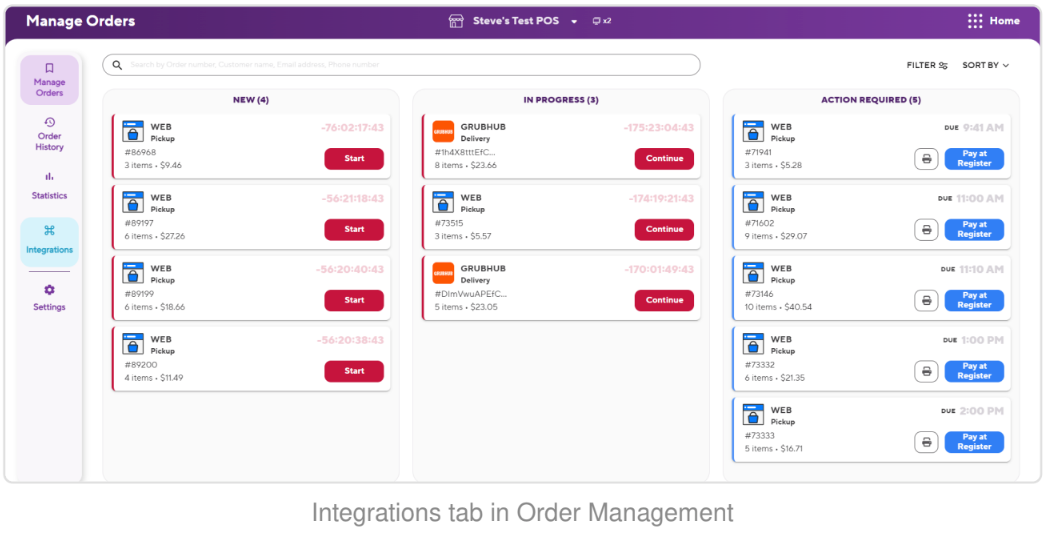The width and height of the screenshot is (1047, 534).
Task: Start order #86968
Action: (x=354, y=159)
